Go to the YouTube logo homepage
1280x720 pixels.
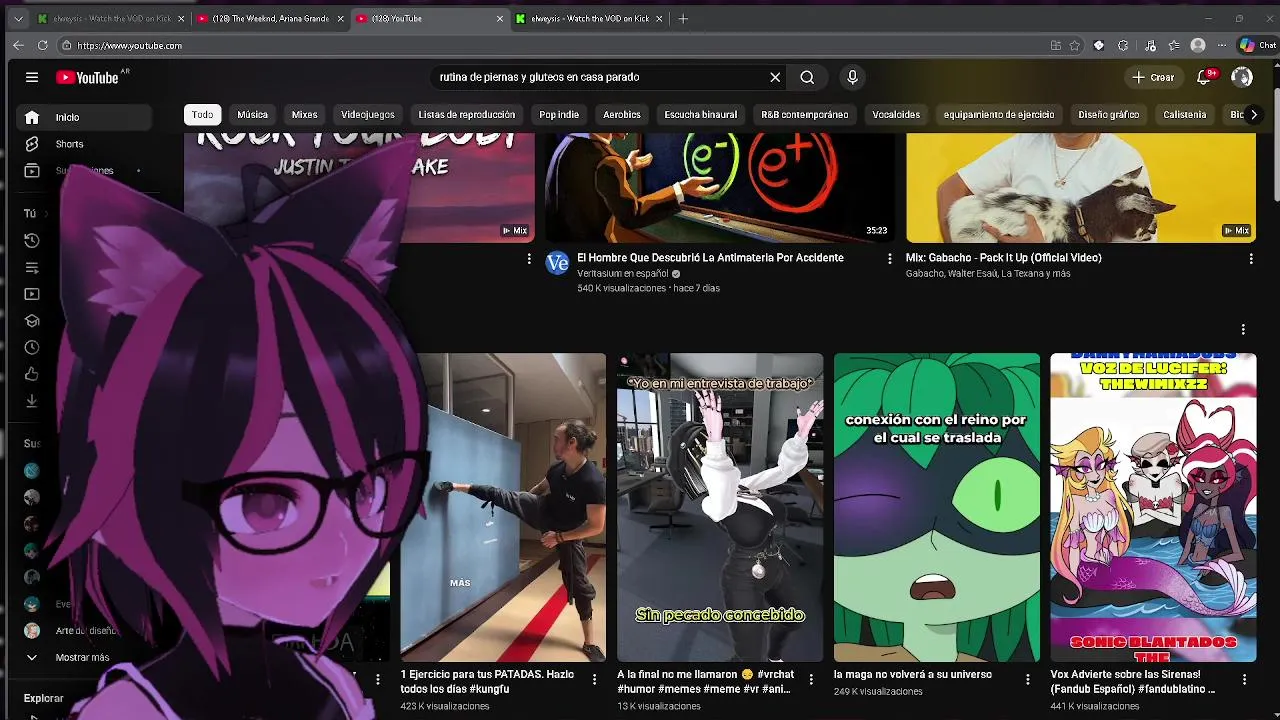point(87,77)
